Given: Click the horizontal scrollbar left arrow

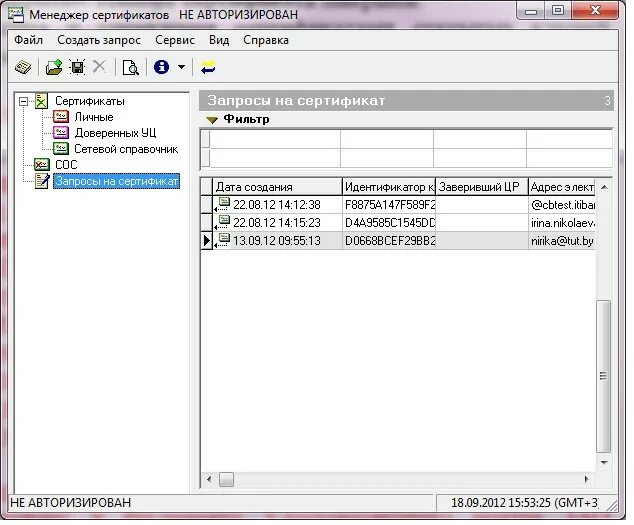Looking at the screenshot, I should 209,480.
